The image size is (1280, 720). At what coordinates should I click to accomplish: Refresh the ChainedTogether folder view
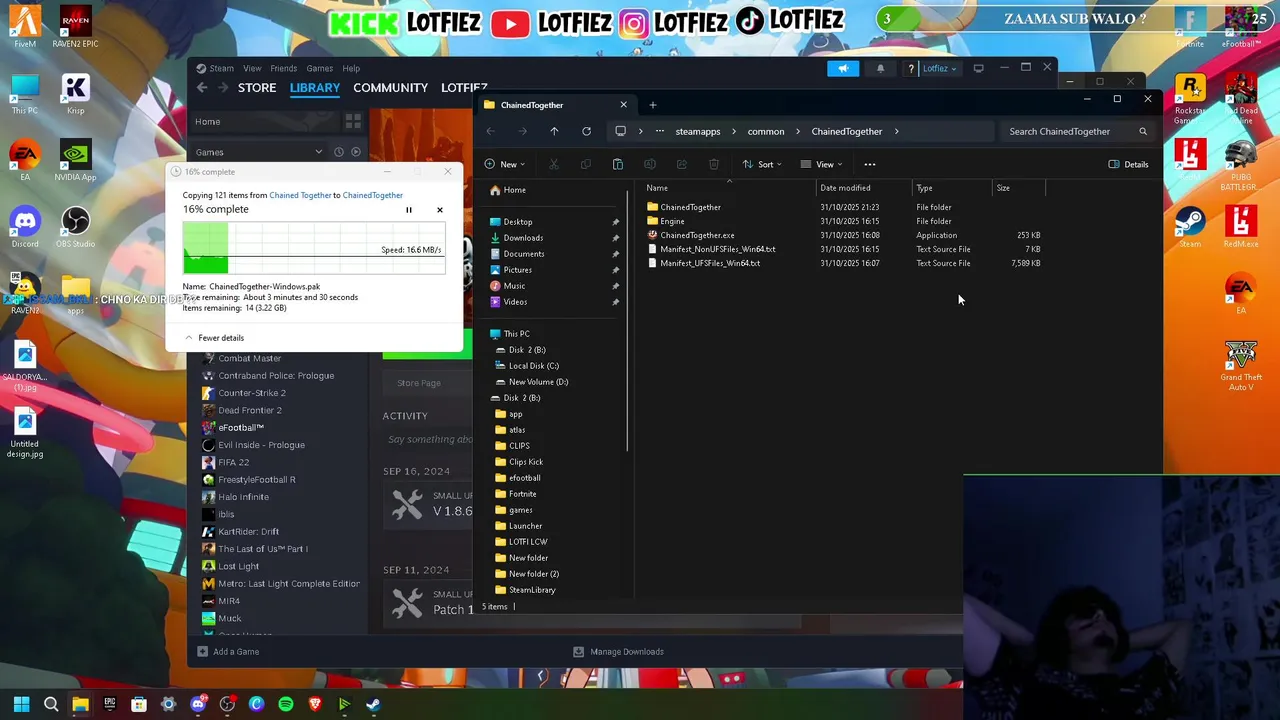point(586,131)
